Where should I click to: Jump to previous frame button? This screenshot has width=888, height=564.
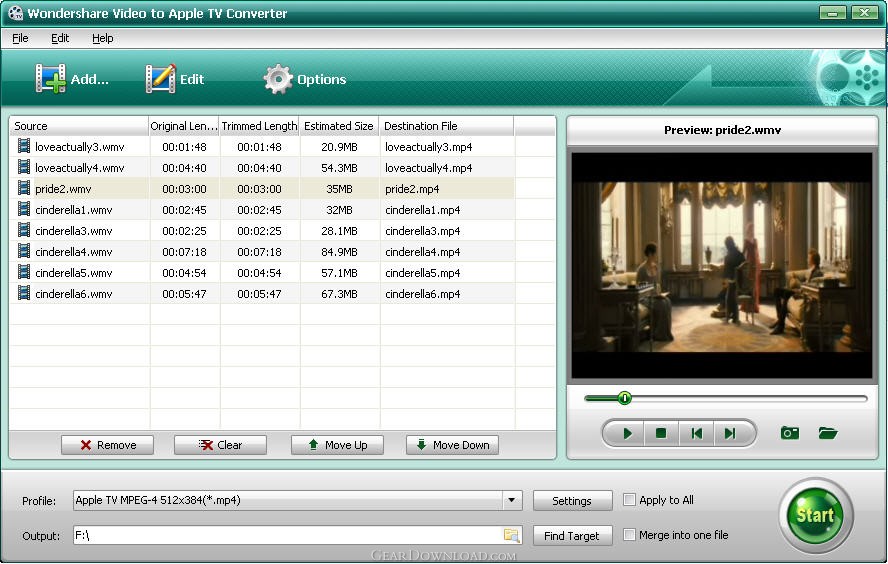tap(696, 433)
